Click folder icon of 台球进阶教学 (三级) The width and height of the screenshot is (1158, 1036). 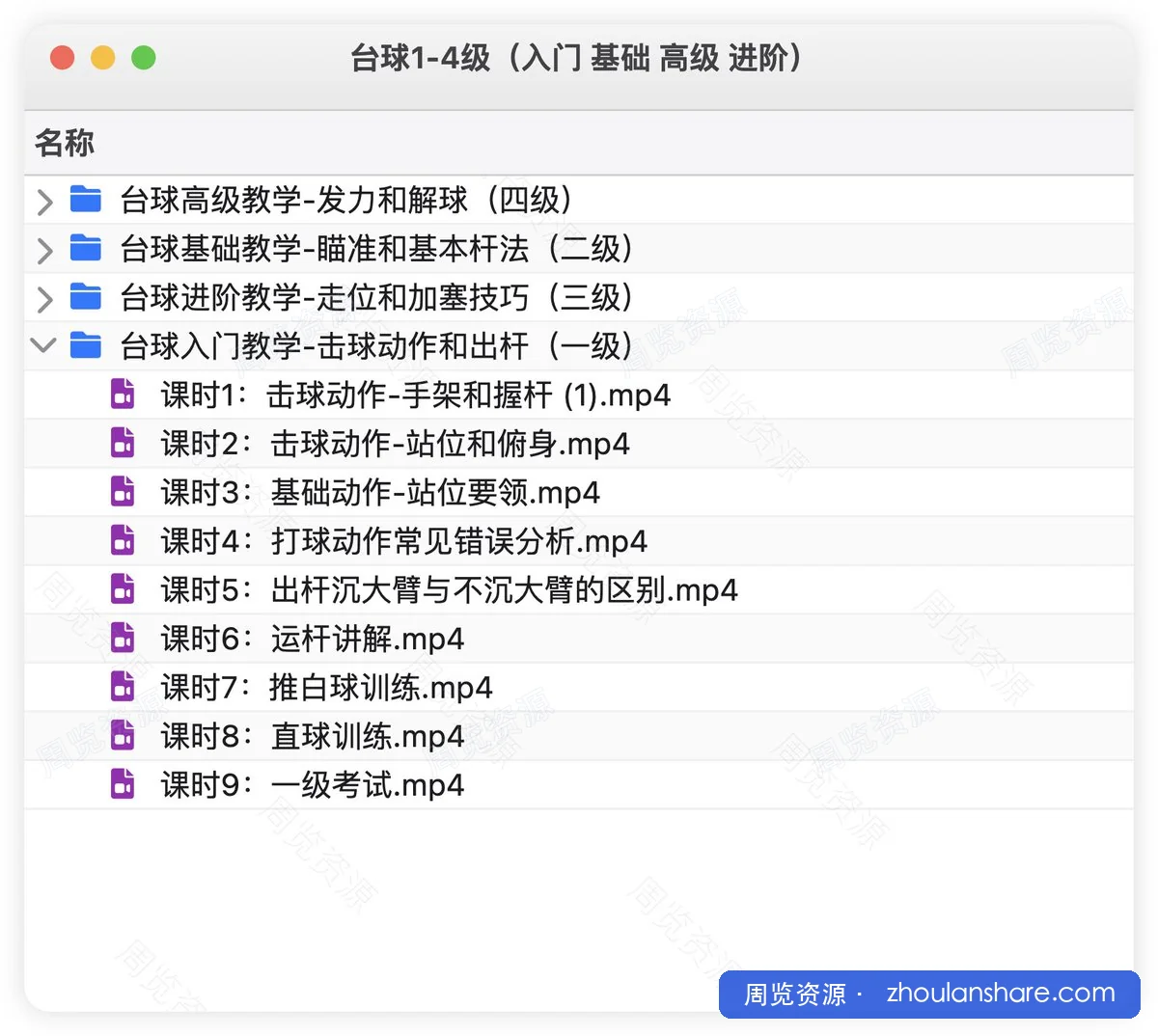86,297
